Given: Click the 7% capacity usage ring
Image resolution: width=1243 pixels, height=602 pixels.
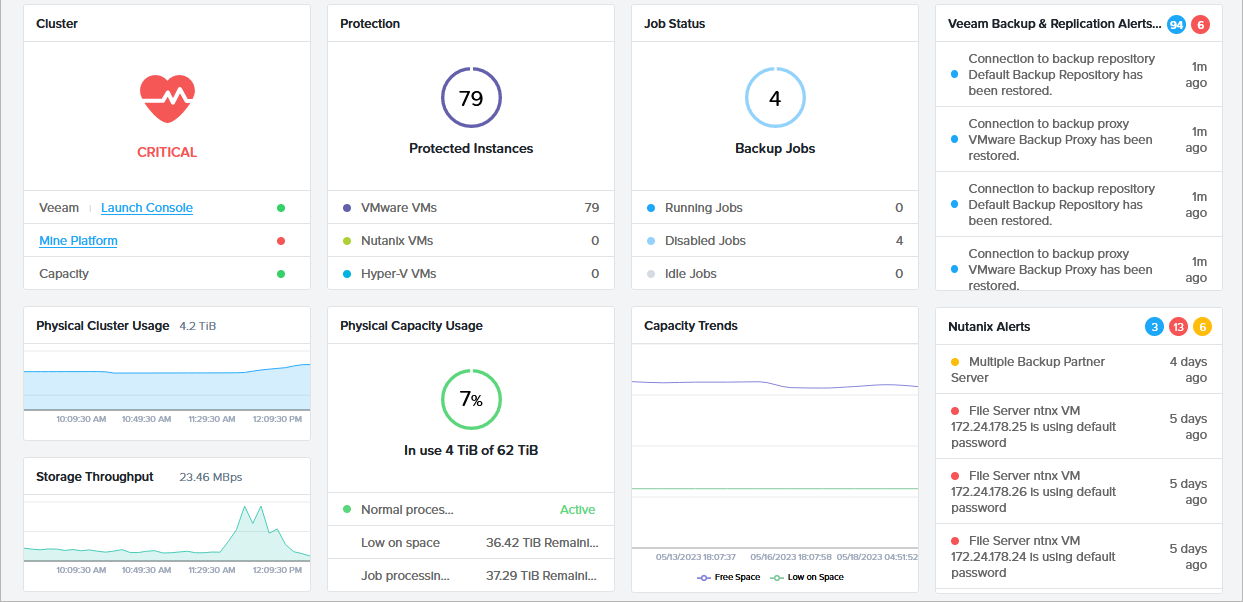Looking at the screenshot, I should [x=471, y=400].
